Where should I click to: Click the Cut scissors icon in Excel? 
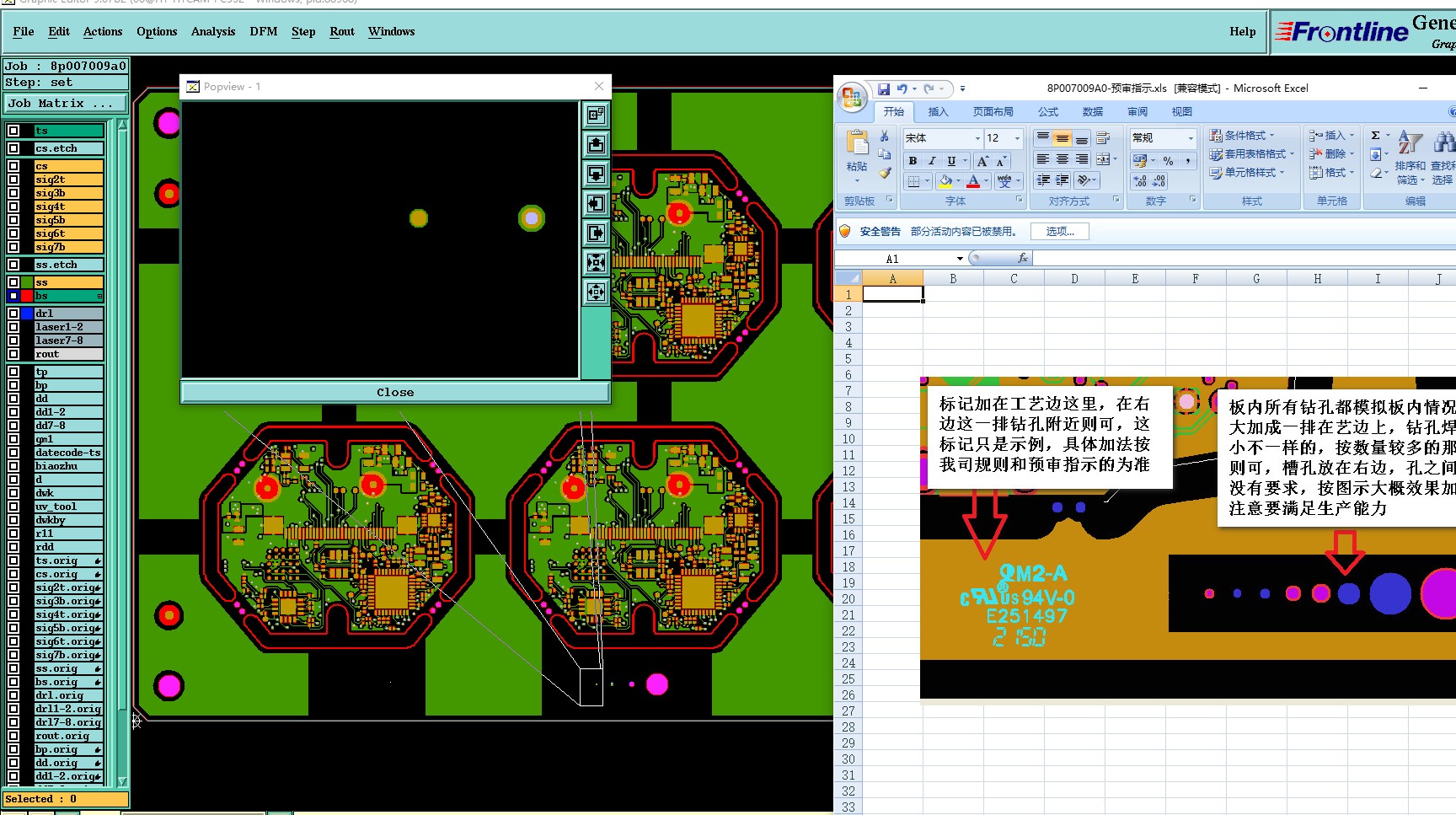(x=884, y=136)
